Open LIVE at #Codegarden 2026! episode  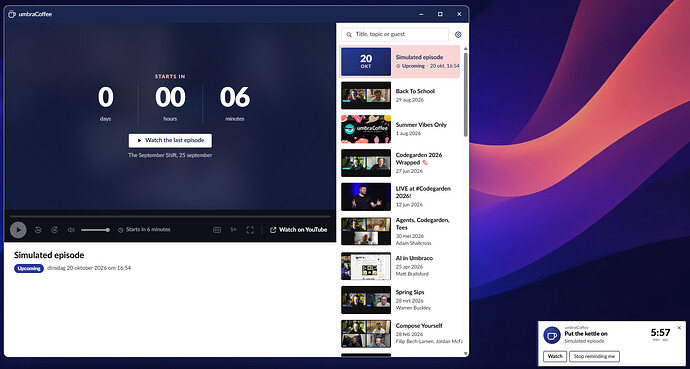(400, 197)
